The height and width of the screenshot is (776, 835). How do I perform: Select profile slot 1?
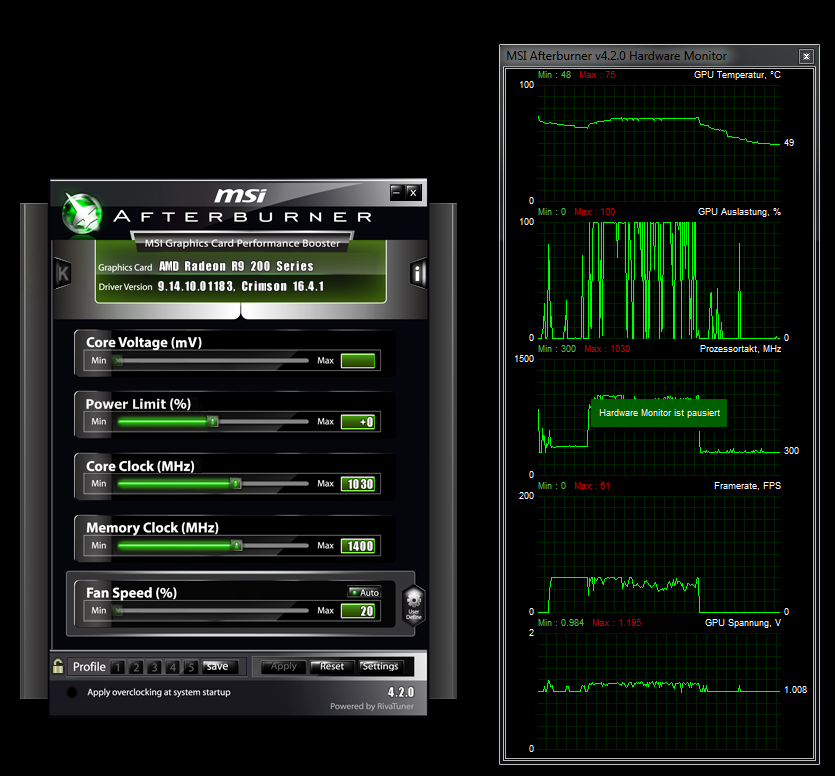click(x=118, y=667)
